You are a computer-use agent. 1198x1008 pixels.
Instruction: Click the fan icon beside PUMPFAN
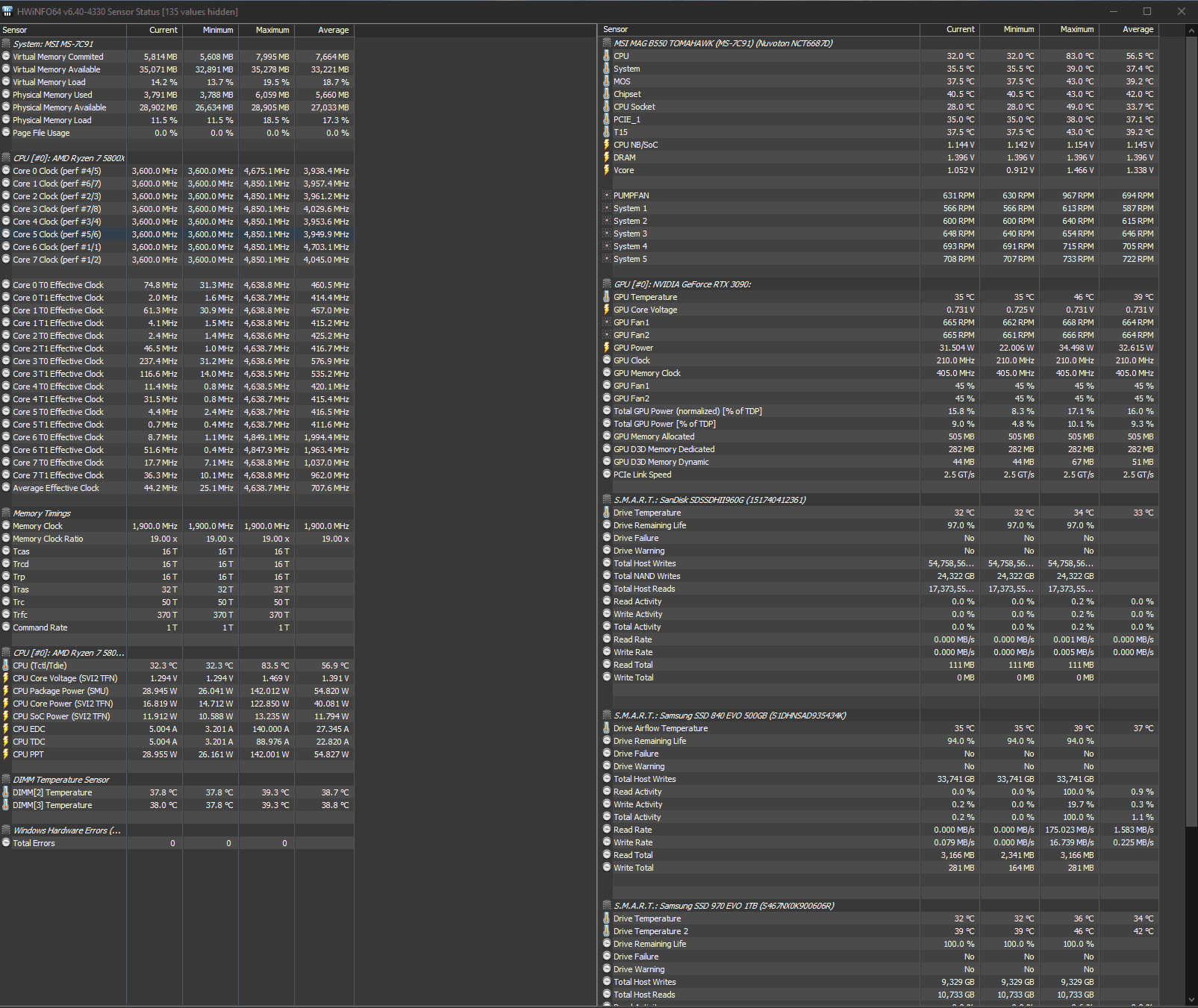(606, 195)
